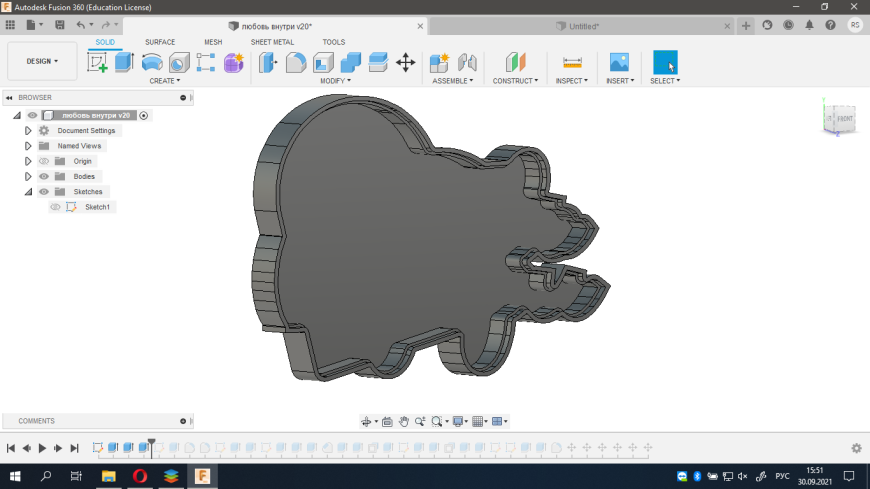Click the Extrude tool icon
Screen dimensions: 870x489
pos(124,62)
